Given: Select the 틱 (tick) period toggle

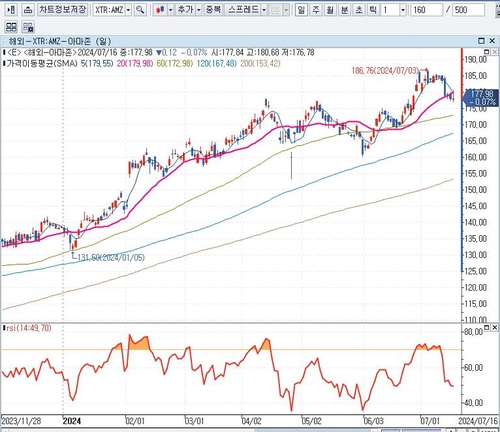Looking at the screenshot, I should pyautogui.click(x=373, y=10).
